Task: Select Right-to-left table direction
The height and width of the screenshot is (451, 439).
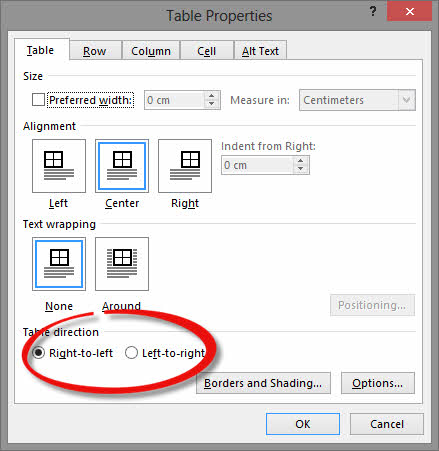Action: (38, 353)
